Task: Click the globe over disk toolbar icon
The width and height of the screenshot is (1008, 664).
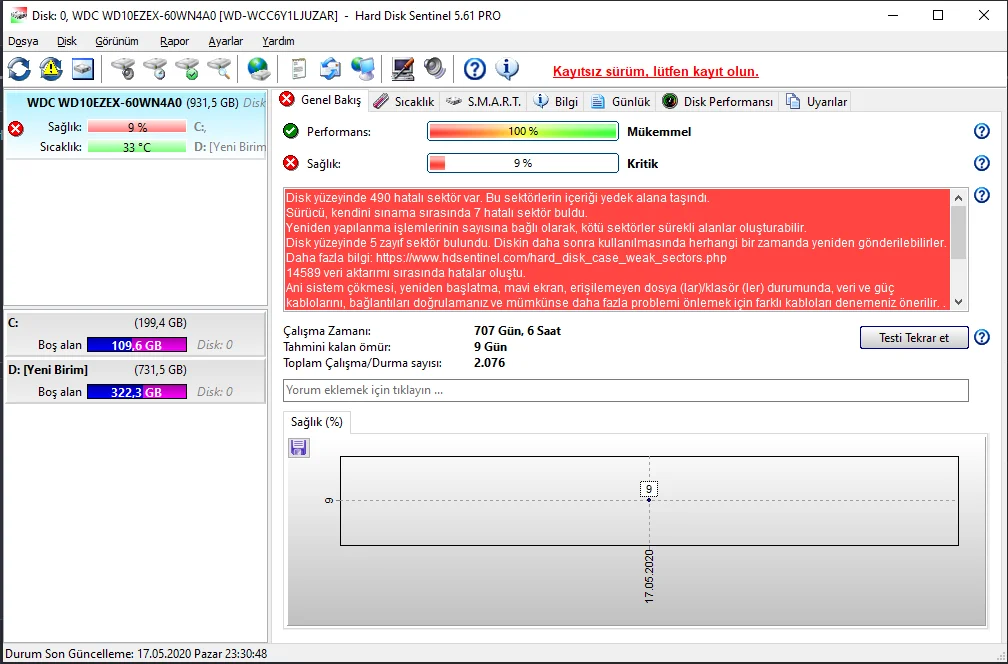Action: point(258,68)
